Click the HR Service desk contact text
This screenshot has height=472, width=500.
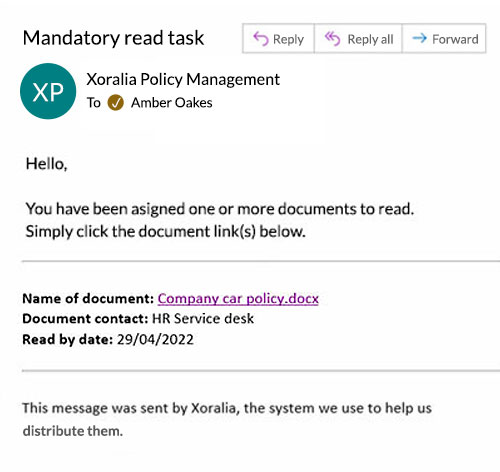[203, 319]
